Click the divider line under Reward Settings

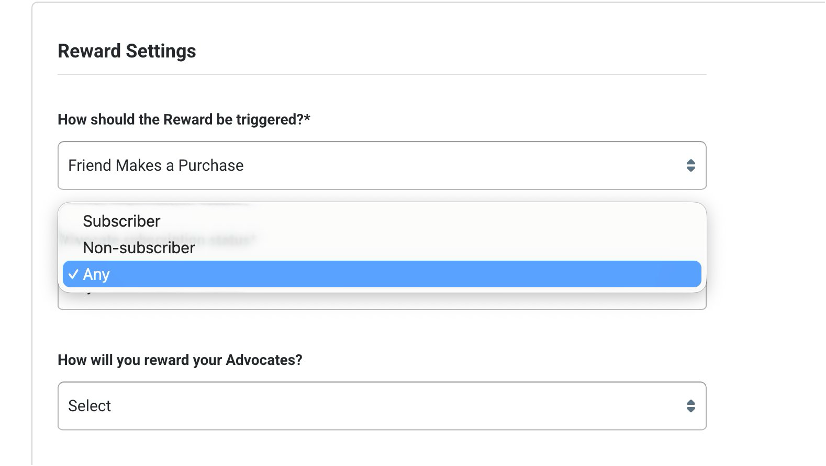381,74
